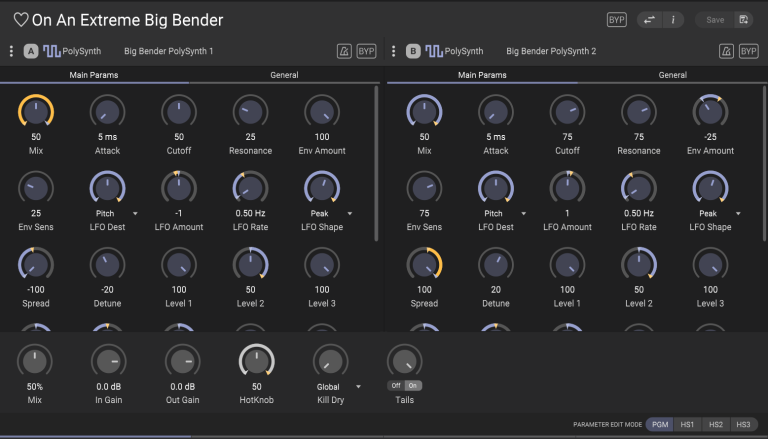This screenshot has height=439, width=768.
Task: Open slot B options three-dot menu
Action: [x=393, y=51]
